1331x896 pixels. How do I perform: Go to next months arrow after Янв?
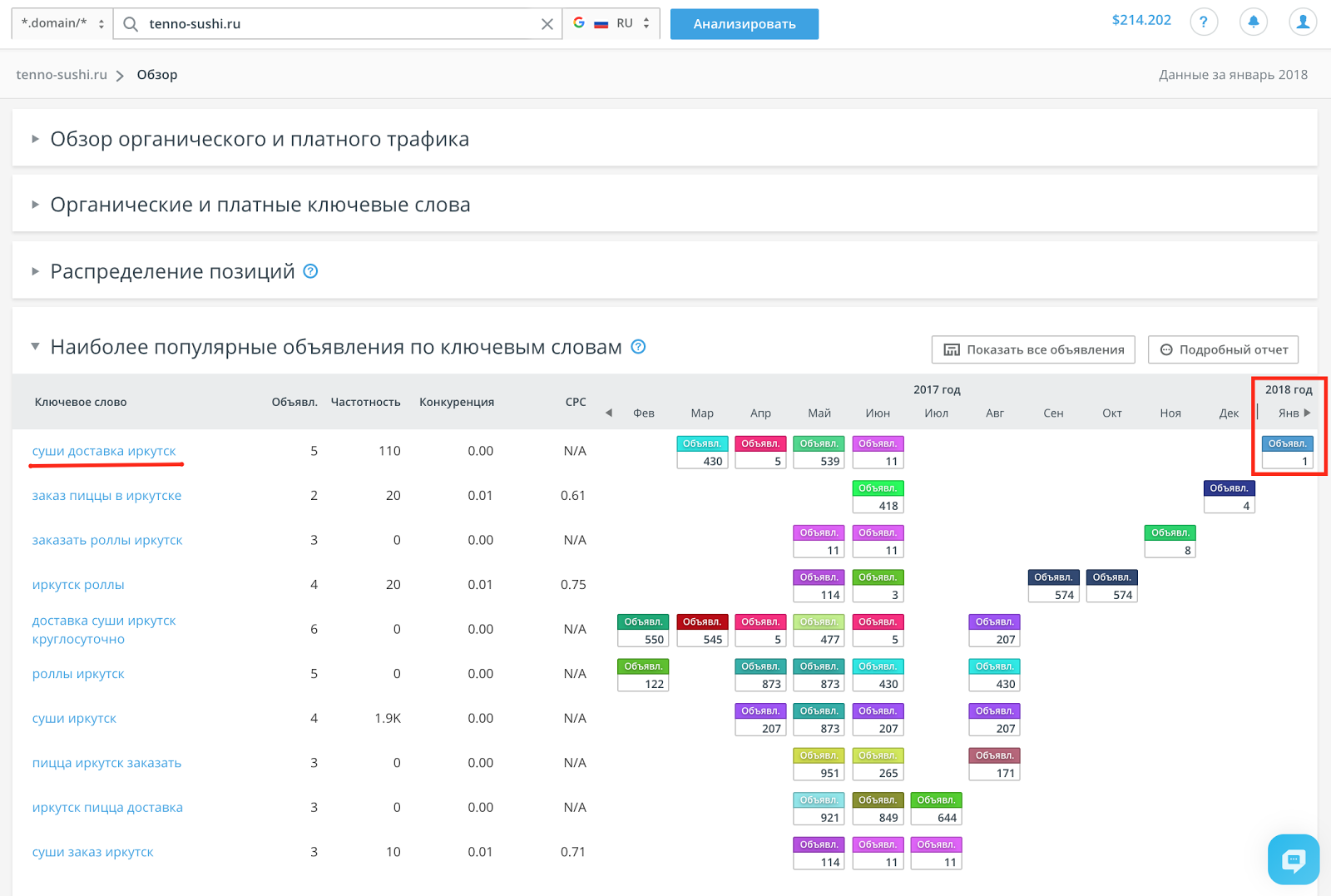[x=1307, y=413]
